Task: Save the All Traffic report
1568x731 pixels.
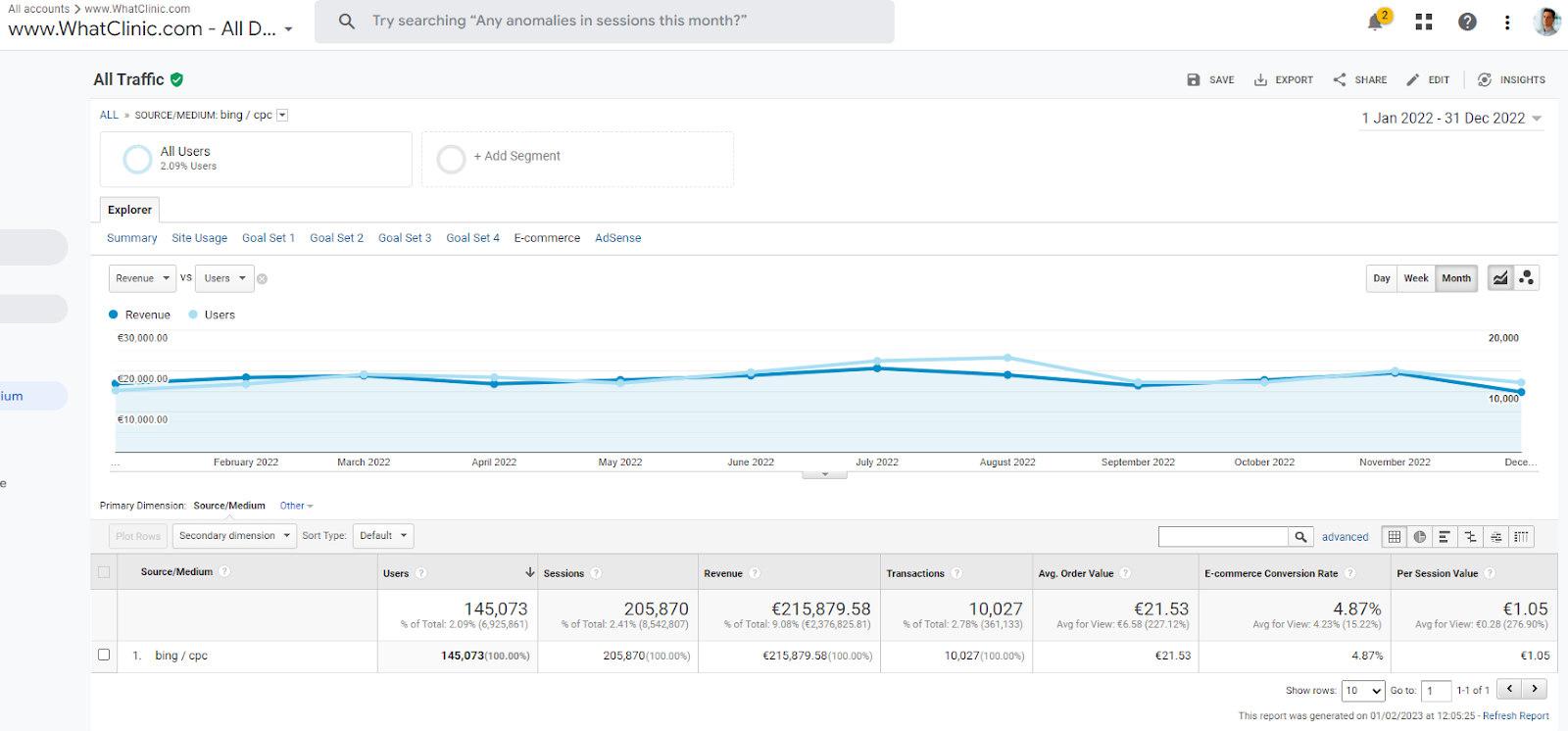Action: [1210, 79]
